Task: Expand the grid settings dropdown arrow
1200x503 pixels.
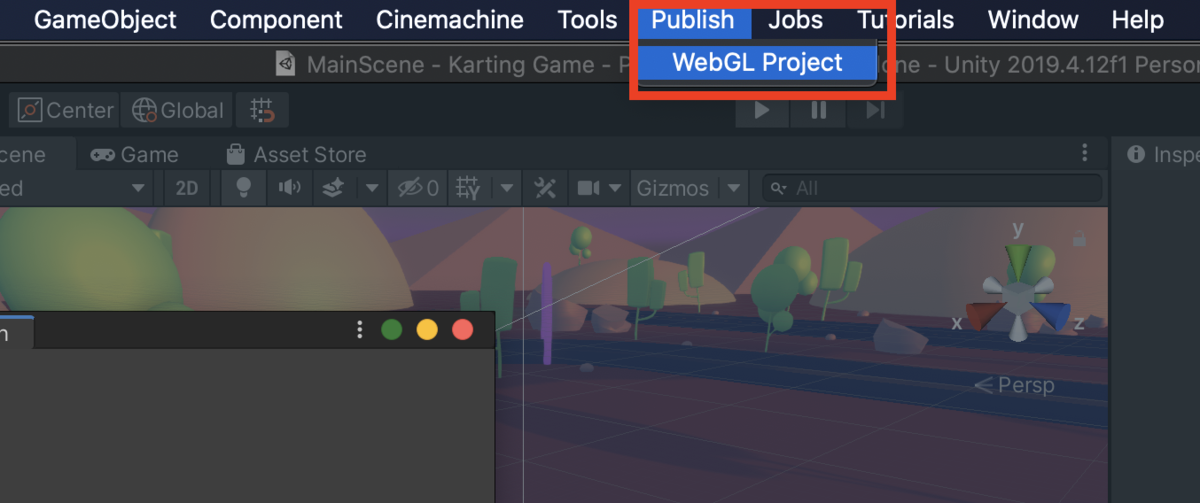Action: [x=507, y=188]
